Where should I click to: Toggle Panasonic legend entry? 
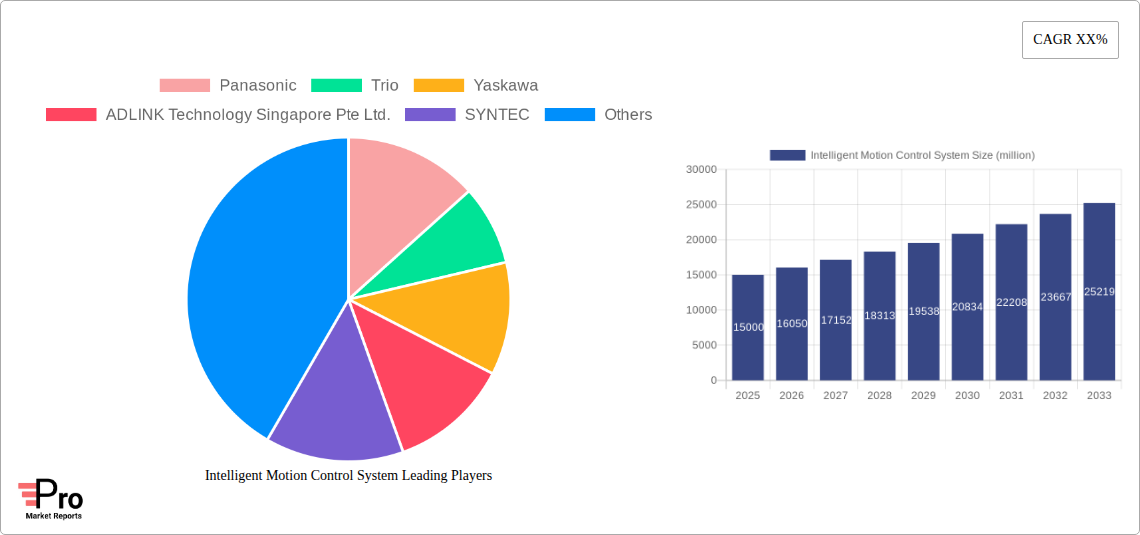click(x=228, y=86)
